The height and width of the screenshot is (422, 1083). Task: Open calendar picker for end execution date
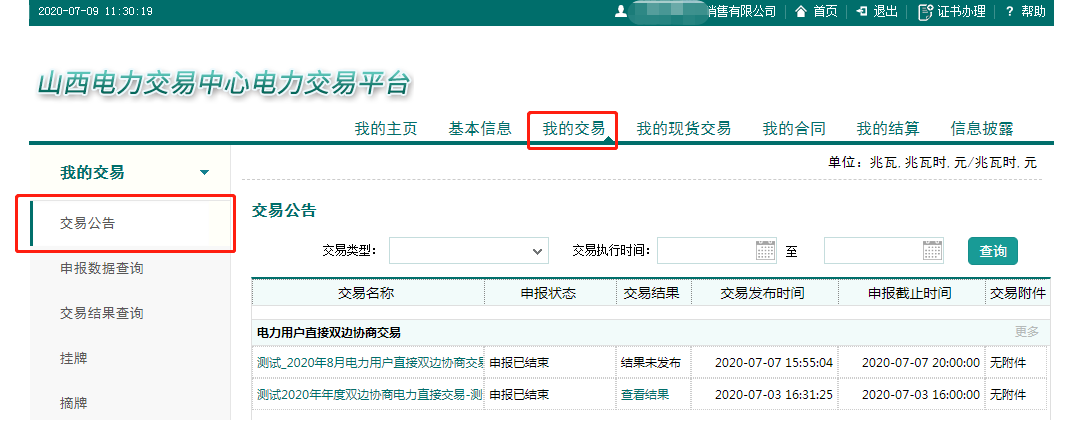pyautogui.click(x=932, y=251)
